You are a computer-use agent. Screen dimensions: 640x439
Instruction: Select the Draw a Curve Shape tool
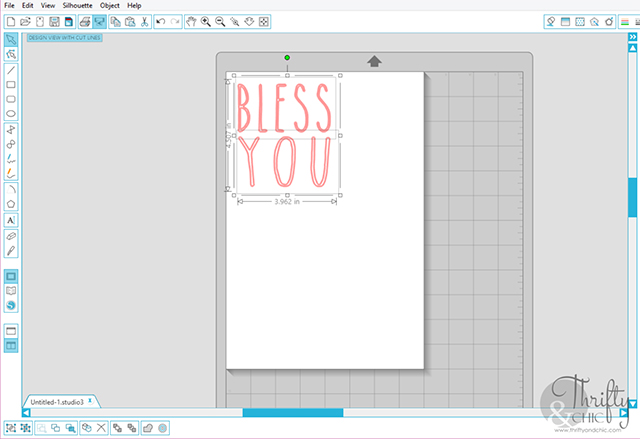(11, 144)
